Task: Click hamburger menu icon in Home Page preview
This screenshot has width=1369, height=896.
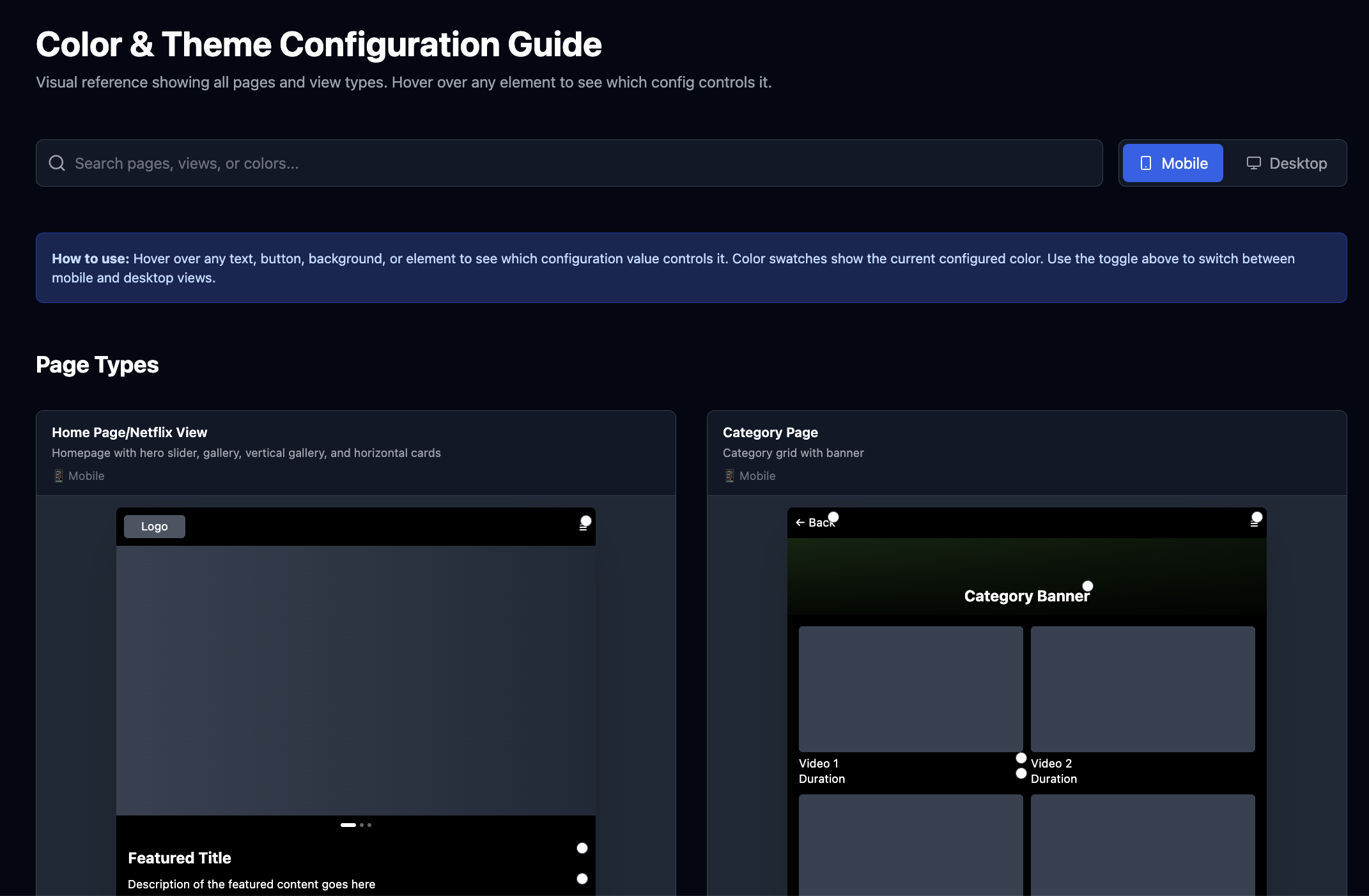Action: click(583, 527)
